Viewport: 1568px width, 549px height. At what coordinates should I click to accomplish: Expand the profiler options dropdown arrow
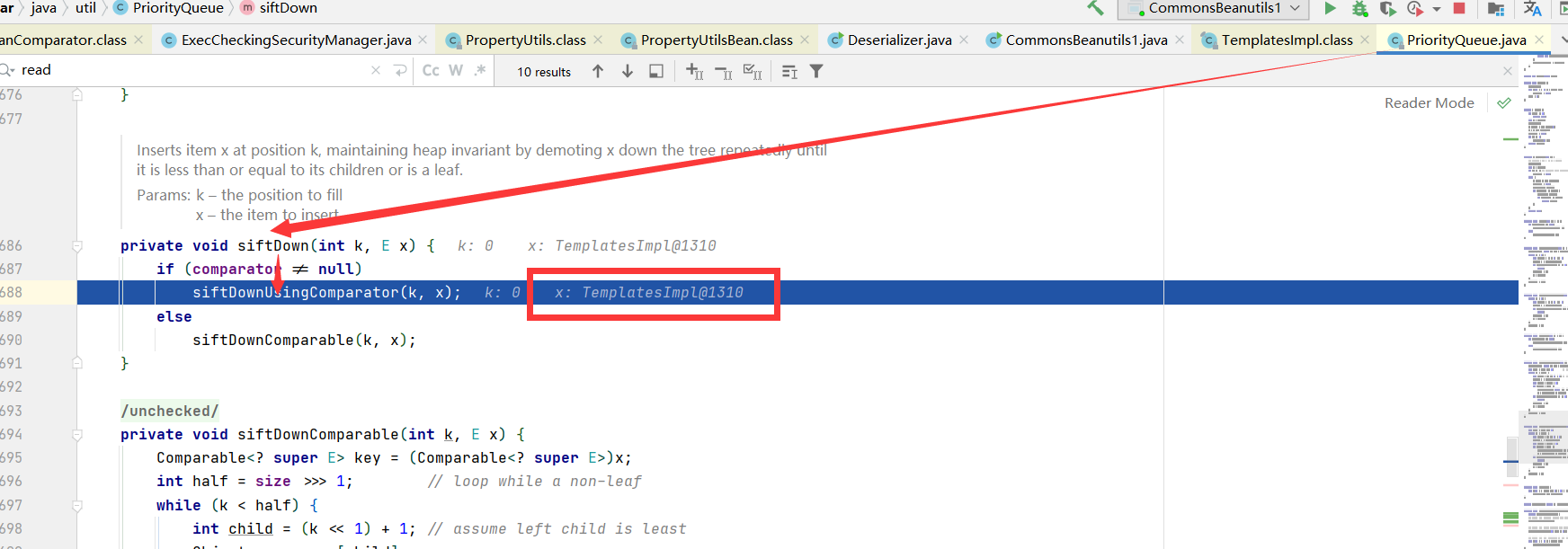coord(1437,9)
